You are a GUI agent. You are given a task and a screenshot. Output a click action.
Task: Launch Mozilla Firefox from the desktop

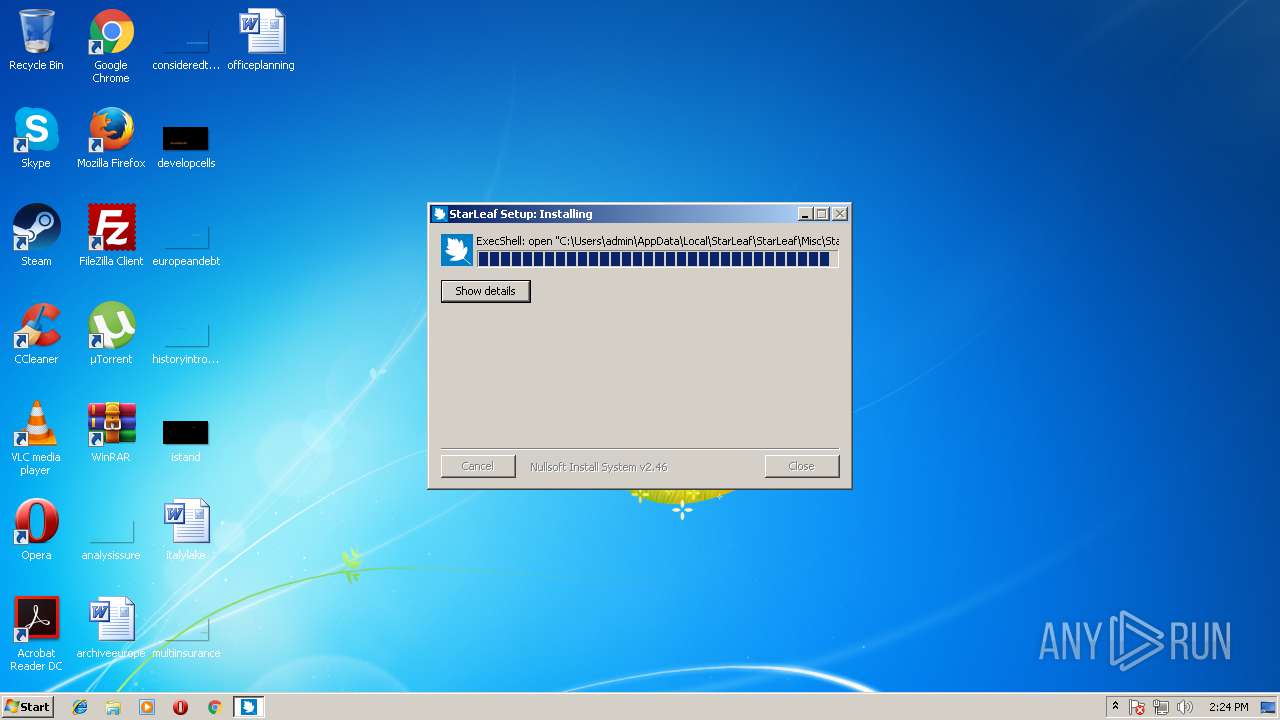click(x=111, y=138)
